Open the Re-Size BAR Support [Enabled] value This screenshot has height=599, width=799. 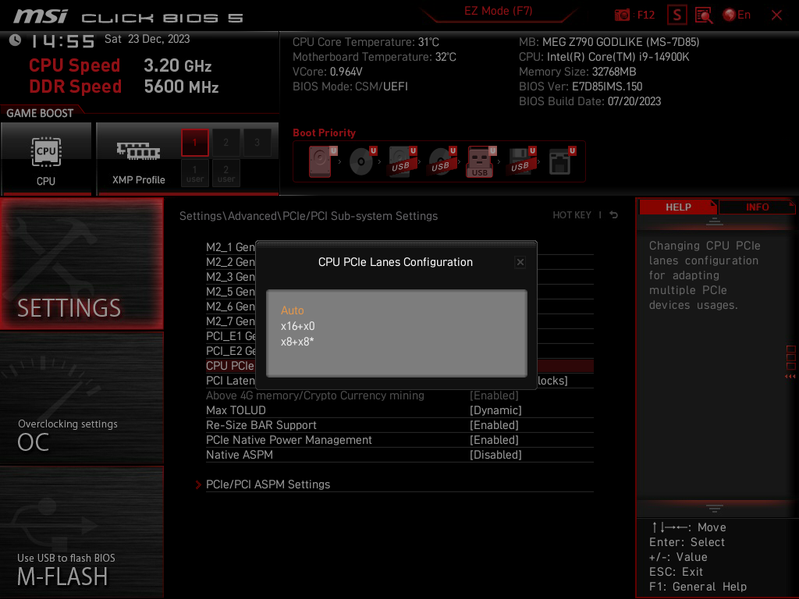[x=494, y=425]
